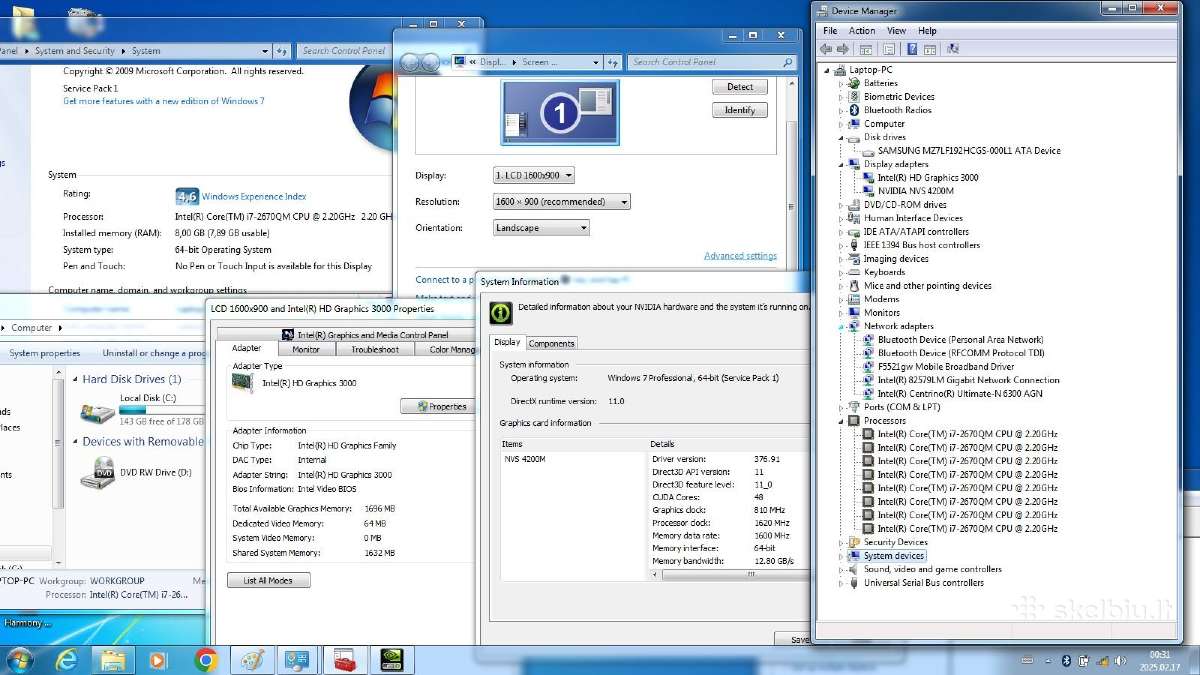
Task: Click the Bluetooth Radios icon in Device Manager
Action: tap(854, 110)
